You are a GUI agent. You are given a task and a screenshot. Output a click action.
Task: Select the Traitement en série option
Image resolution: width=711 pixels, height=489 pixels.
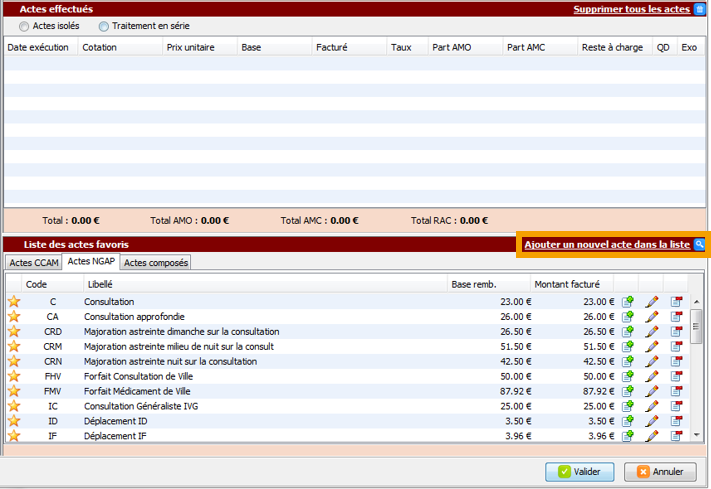tap(104, 26)
